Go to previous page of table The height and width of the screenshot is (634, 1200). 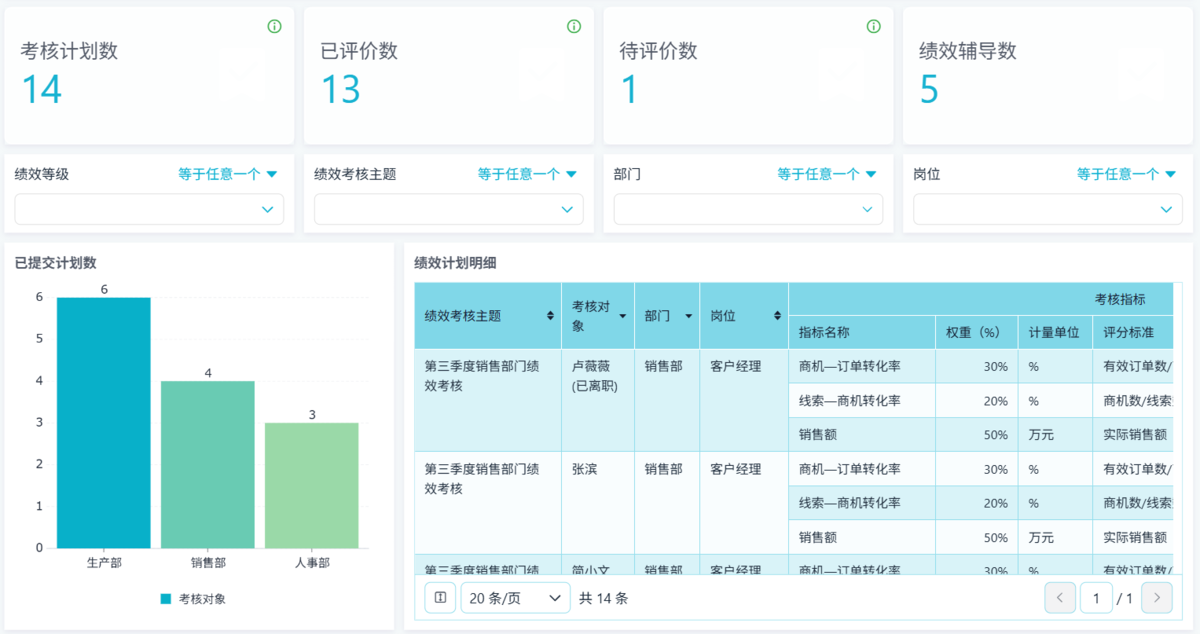click(x=1060, y=598)
